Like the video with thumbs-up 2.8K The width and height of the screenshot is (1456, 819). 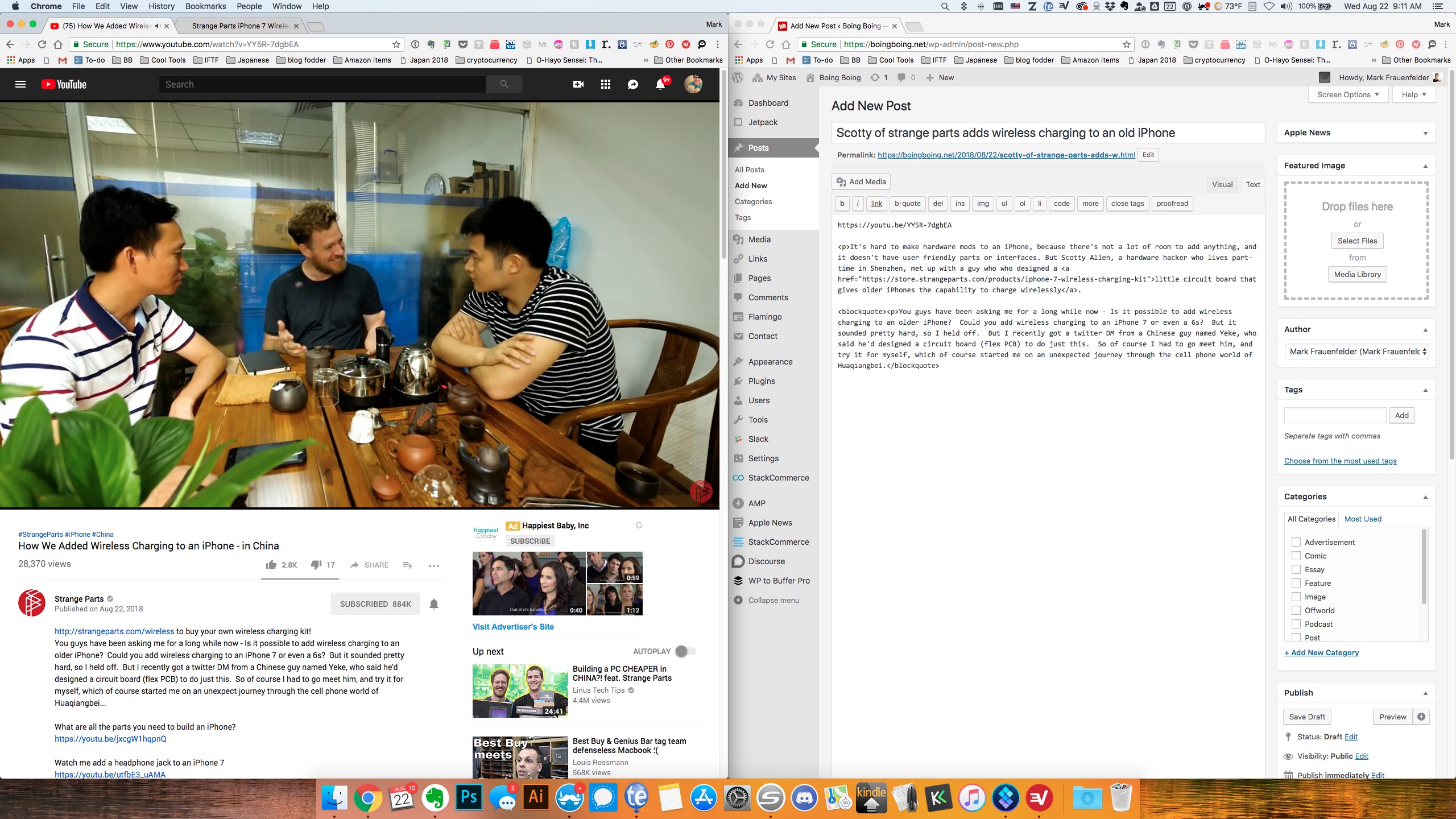click(x=281, y=565)
